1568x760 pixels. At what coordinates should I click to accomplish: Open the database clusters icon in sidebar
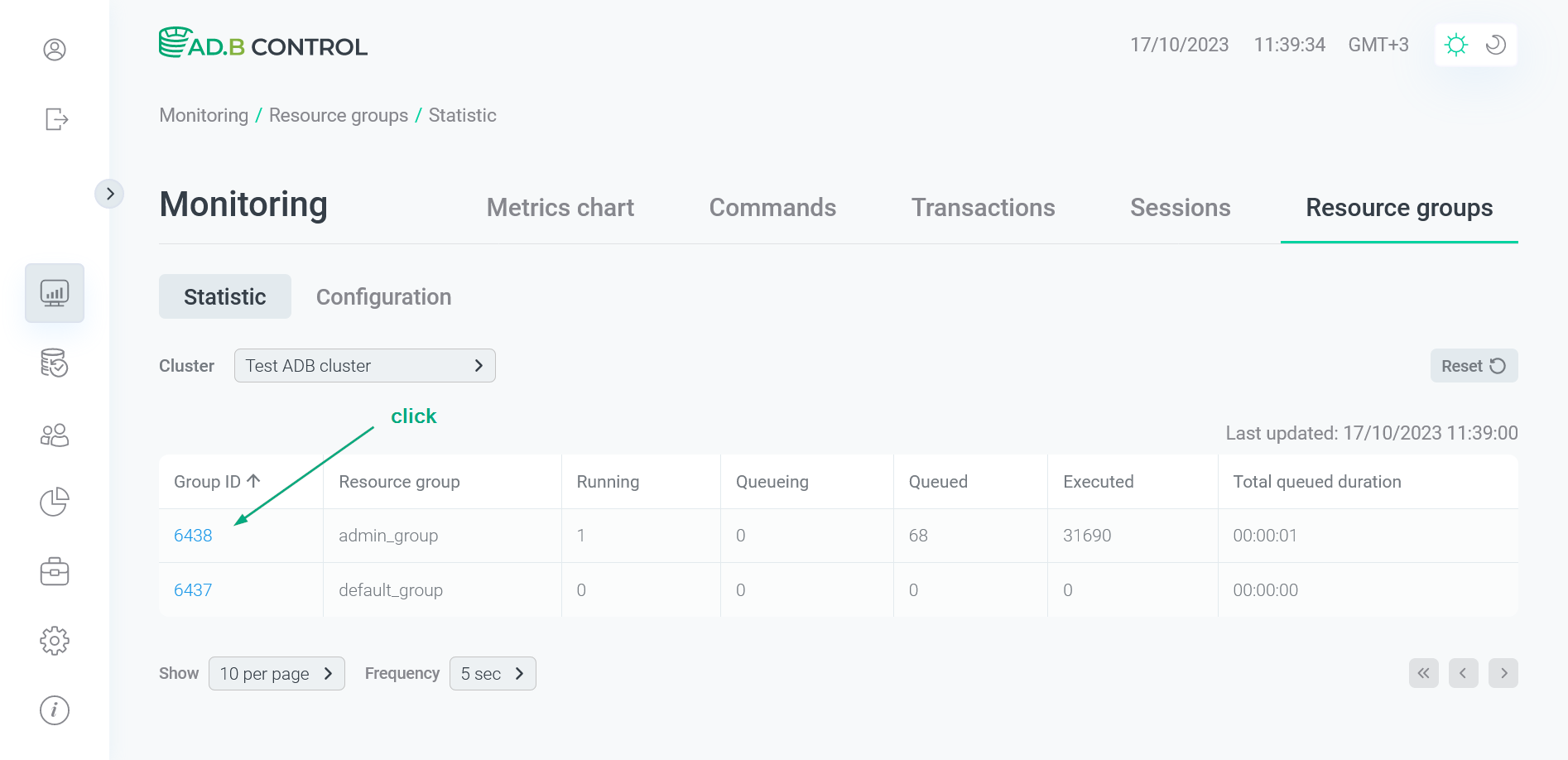tap(55, 363)
